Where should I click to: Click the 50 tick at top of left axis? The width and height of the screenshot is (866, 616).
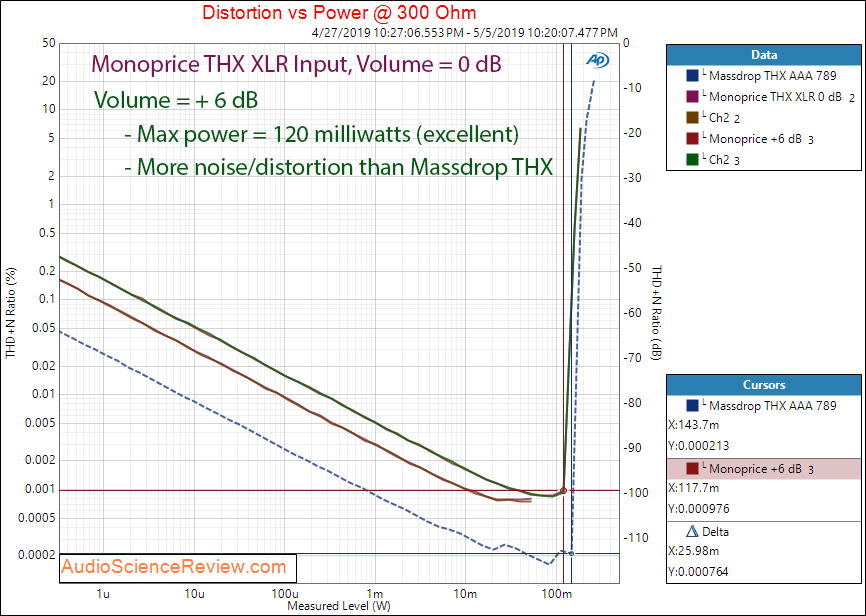[x=49, y=43]
